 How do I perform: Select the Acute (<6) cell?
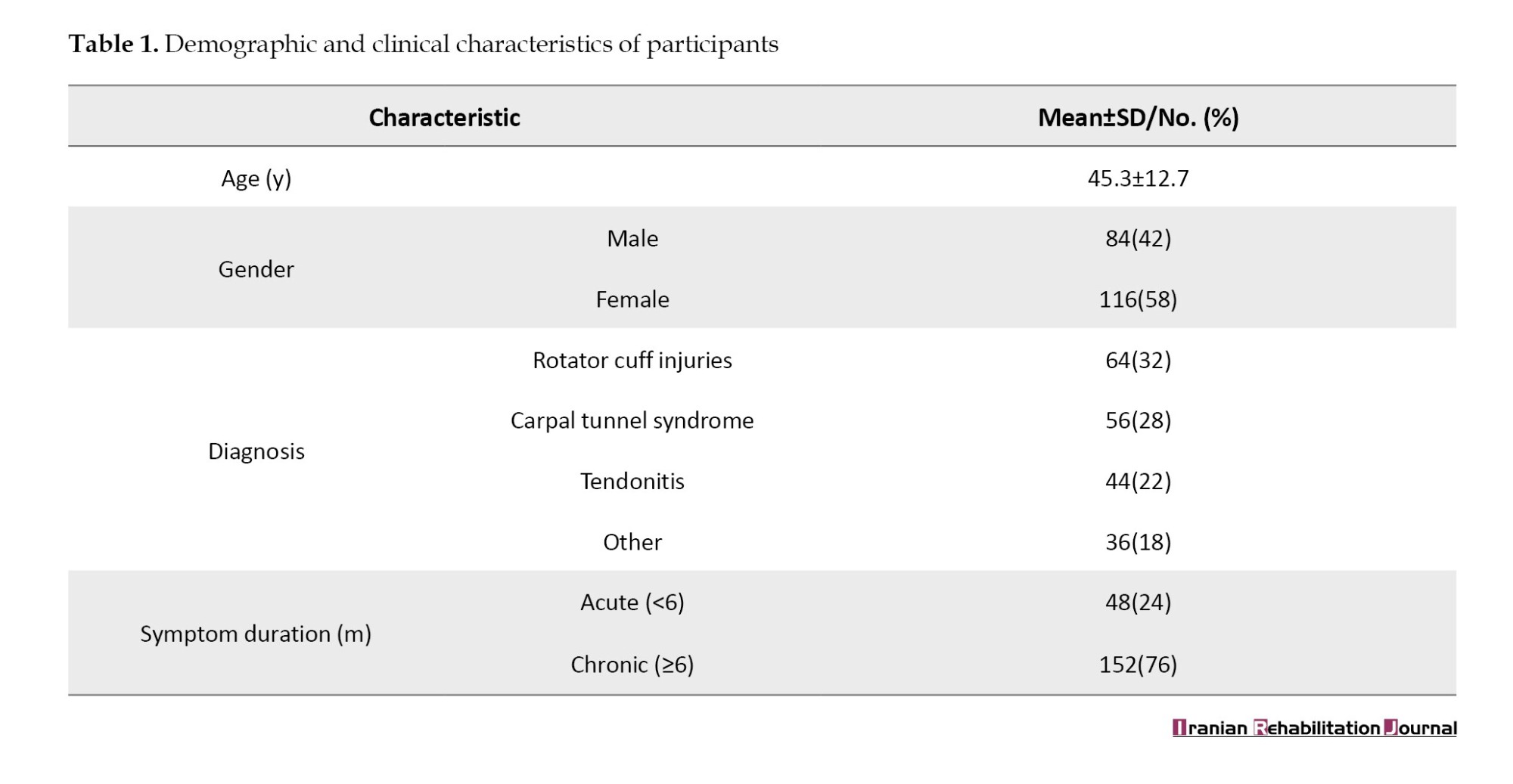click(632, 603)
